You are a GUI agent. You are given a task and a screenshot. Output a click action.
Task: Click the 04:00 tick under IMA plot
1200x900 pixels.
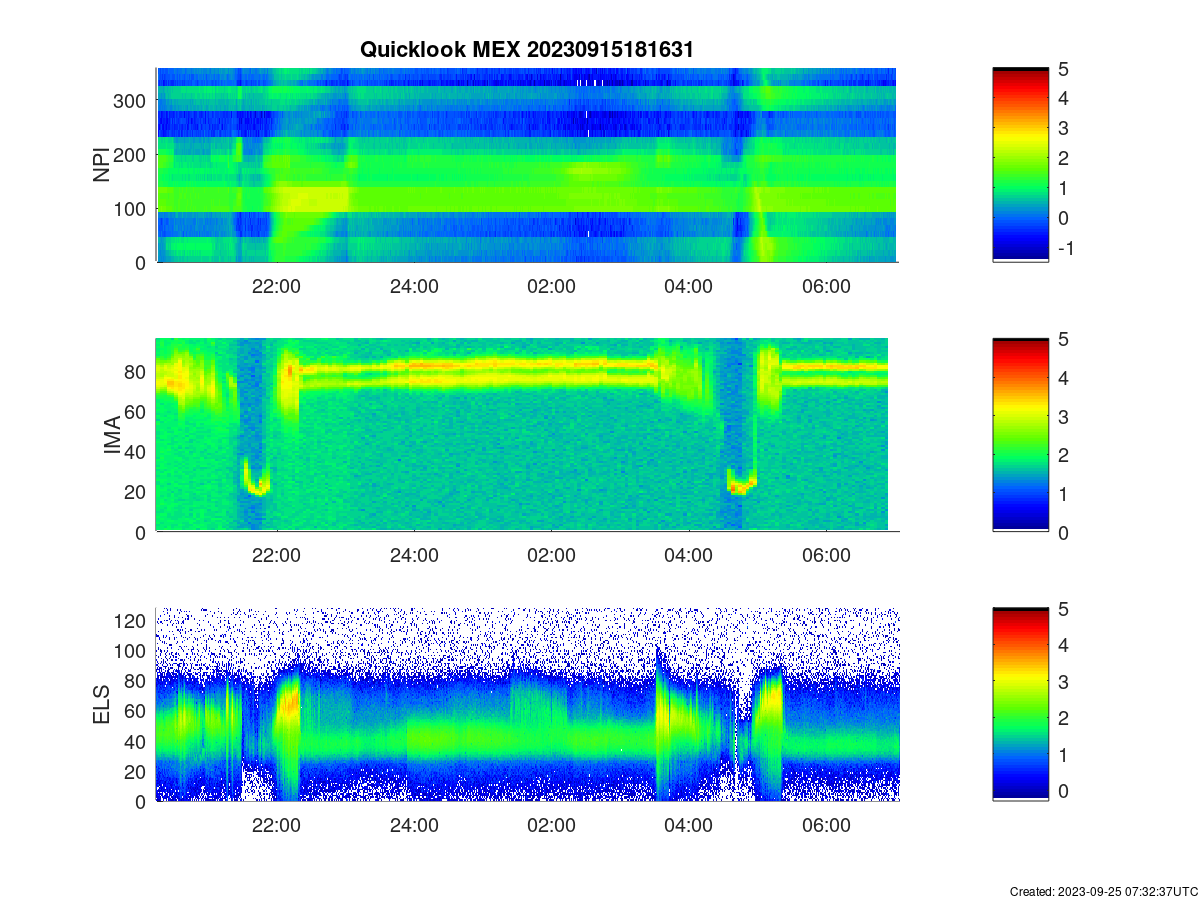tap(688, 557)
